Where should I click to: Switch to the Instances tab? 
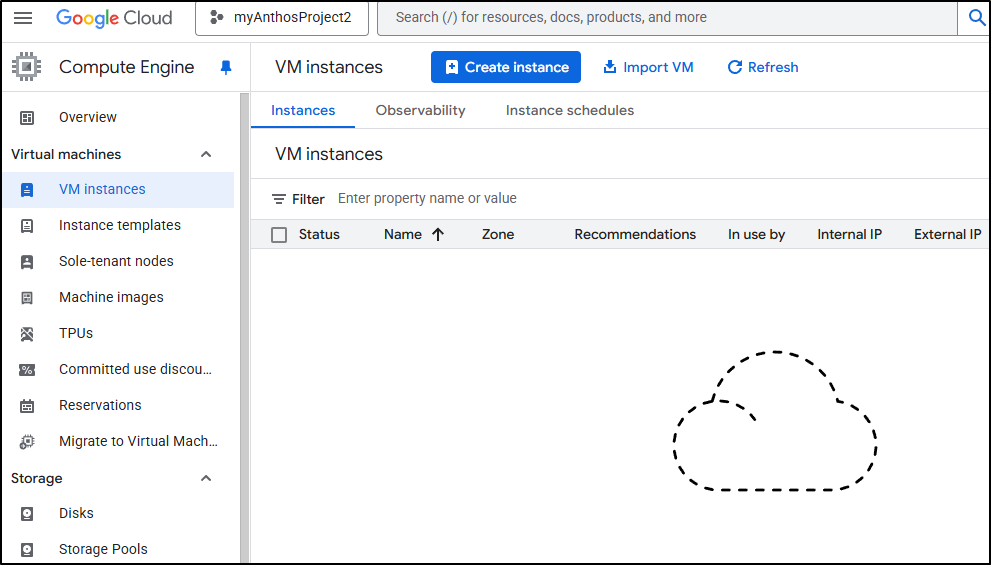[x=303, y=110]
